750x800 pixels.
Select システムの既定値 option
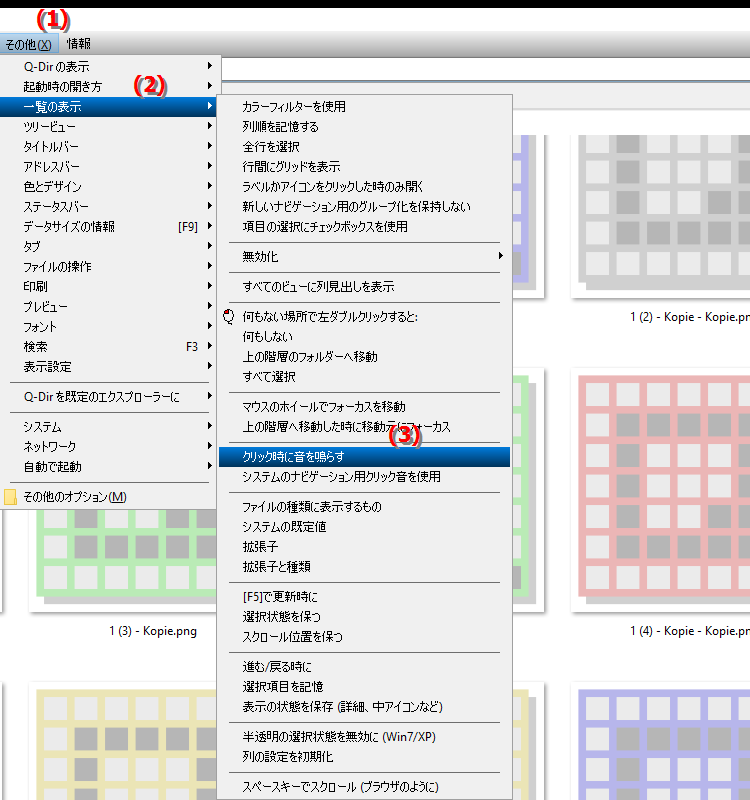364,526
